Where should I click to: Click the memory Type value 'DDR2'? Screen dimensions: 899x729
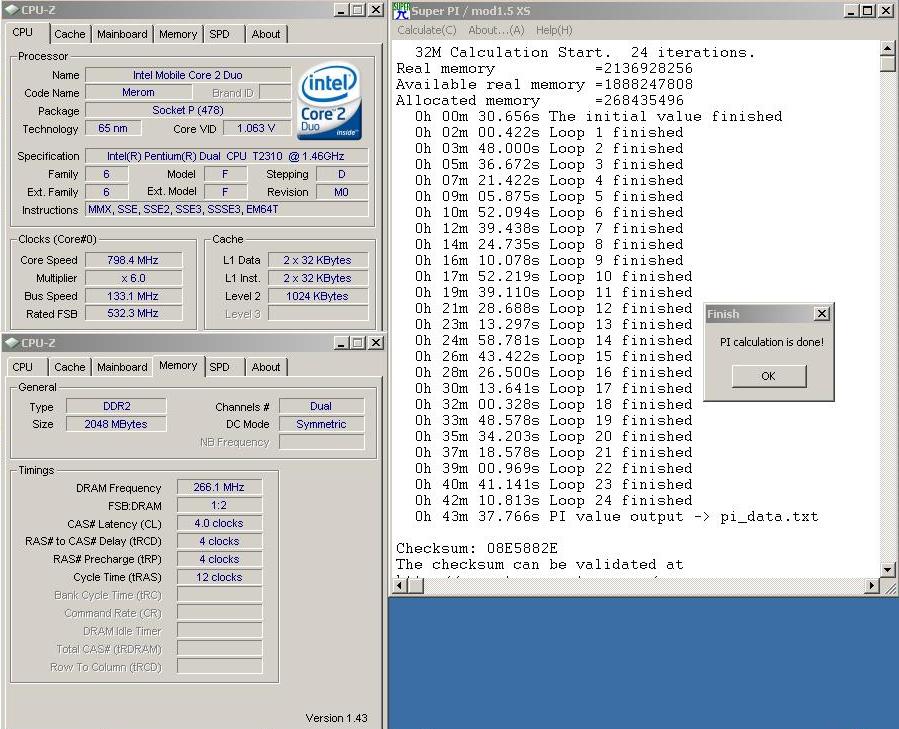[x=116, y=406]
